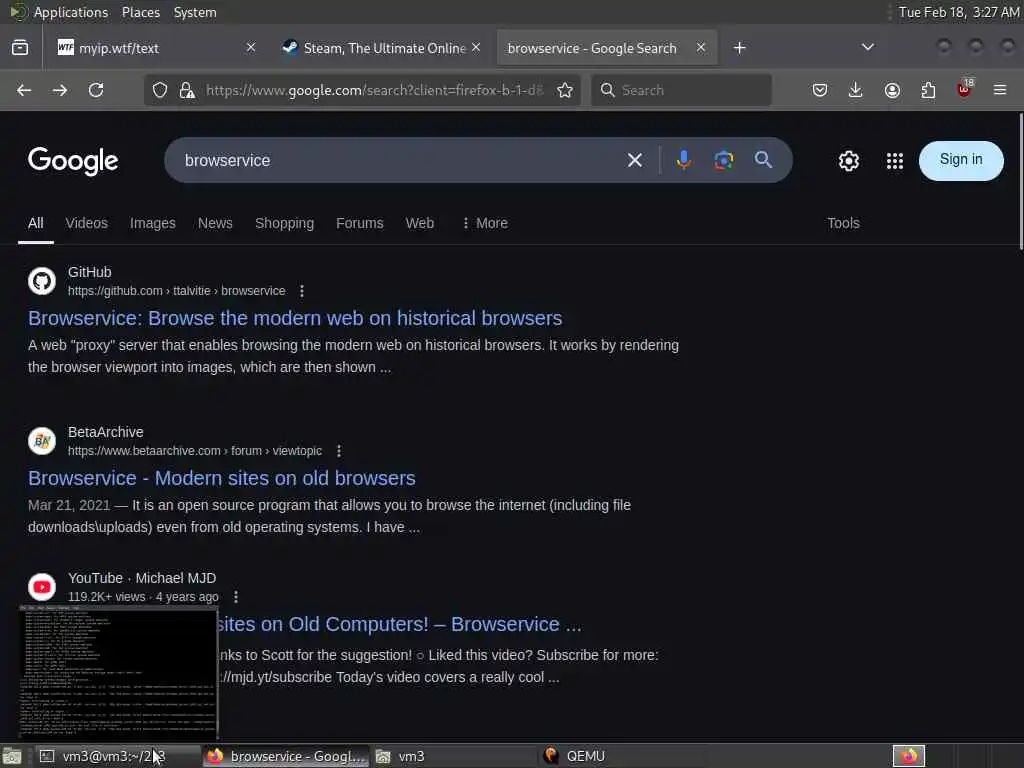Click the show desktop taskbar icon
The width and height of the screenshot is (1024, 768).
click(12, 757)
